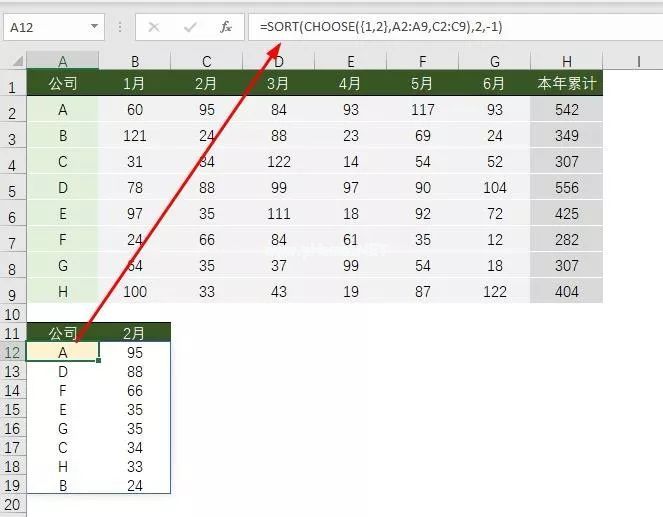This screenshot has width=663, height=517.
Task: Click inside the SORT formula text
Action: (x=380, y=27)
